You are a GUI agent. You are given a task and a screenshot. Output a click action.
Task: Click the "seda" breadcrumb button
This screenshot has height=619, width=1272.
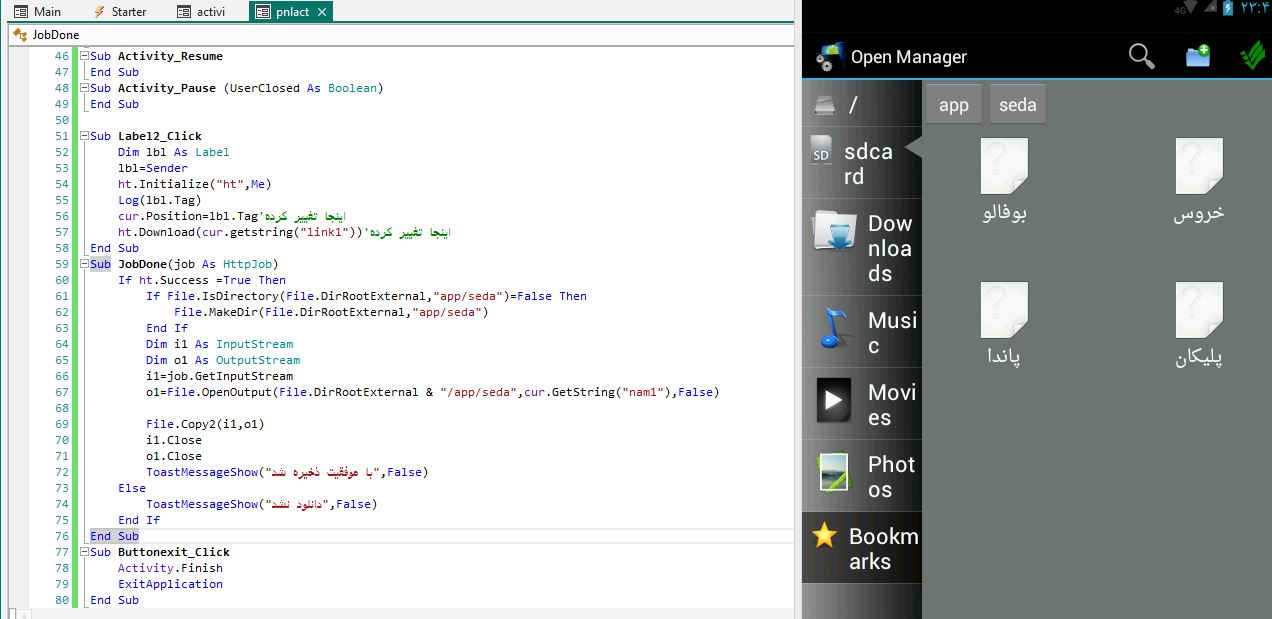coord(1017,105)
